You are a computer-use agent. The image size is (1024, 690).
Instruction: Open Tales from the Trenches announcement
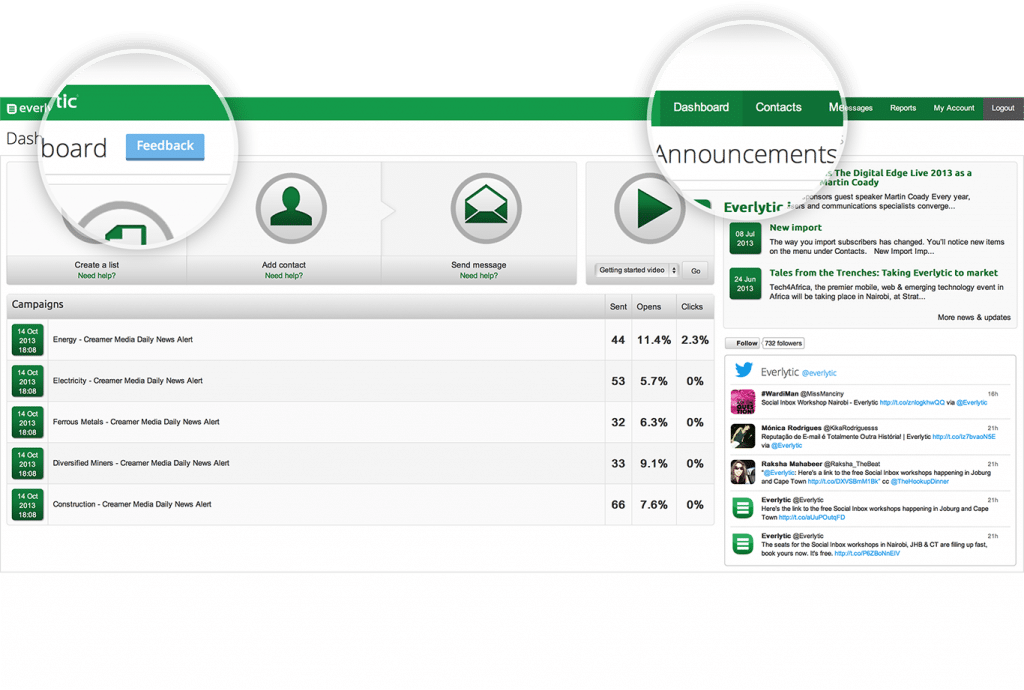coord(883,273)
